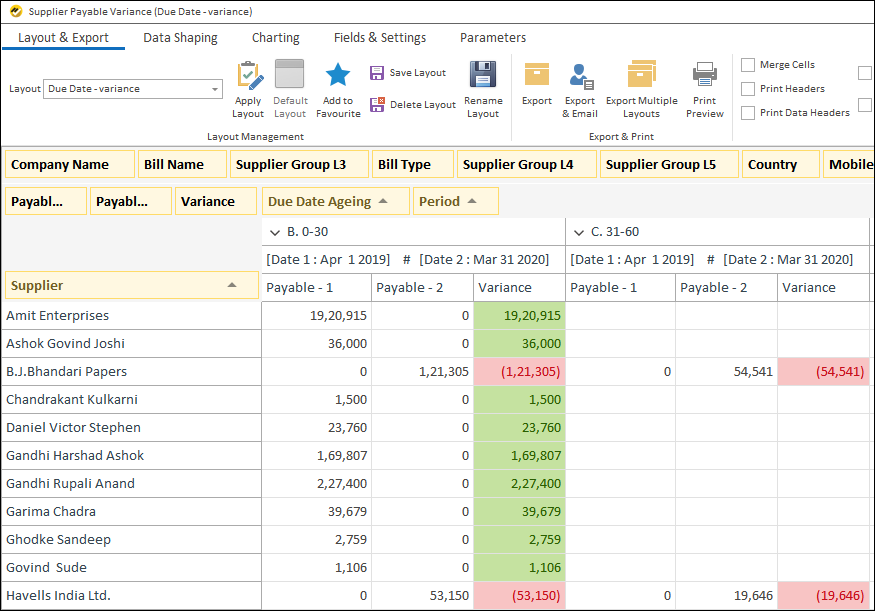Open the Charting tab
Viewport: 875px width, 611px height.
275,38
